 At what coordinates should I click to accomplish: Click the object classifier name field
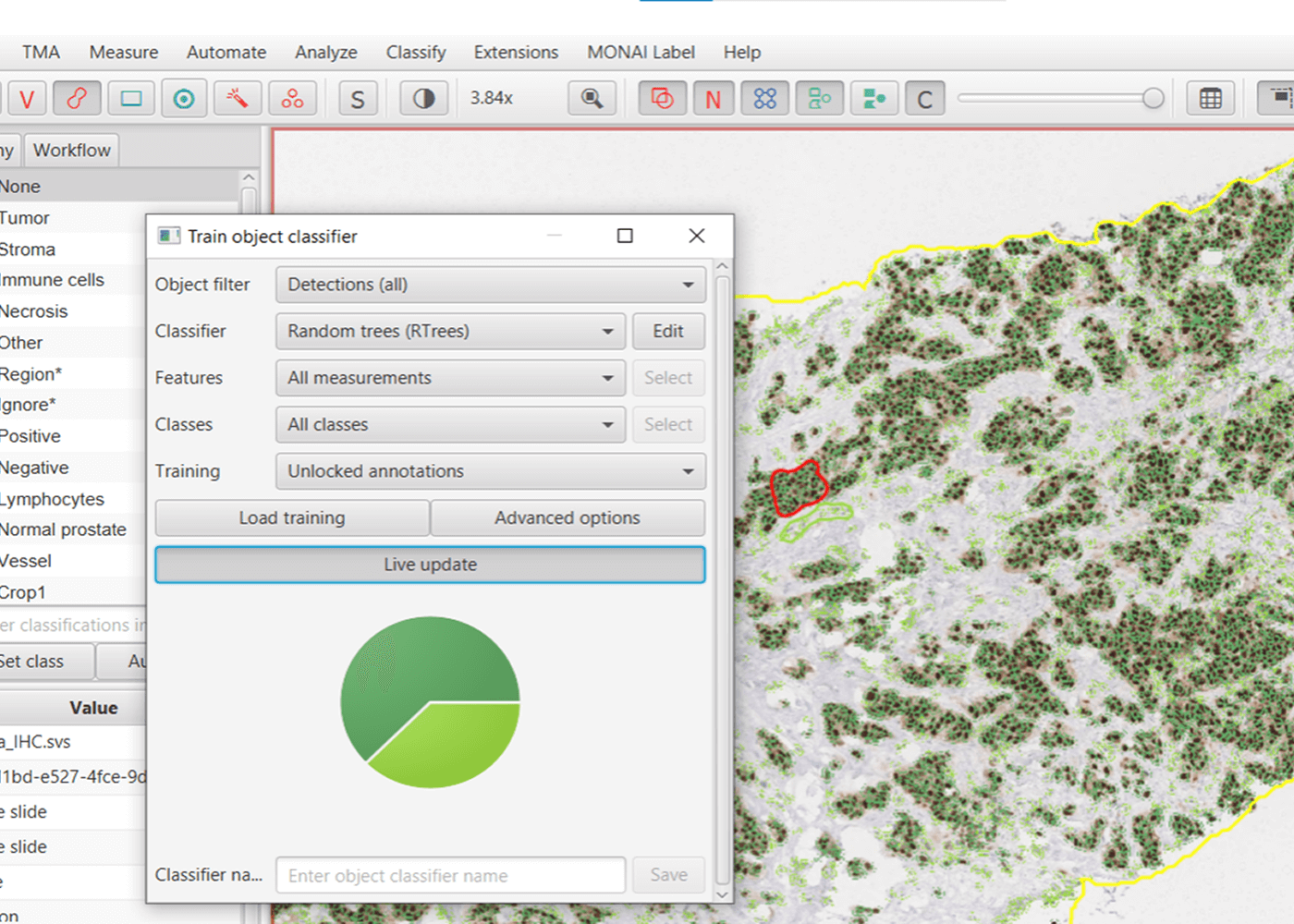[450, 875]
